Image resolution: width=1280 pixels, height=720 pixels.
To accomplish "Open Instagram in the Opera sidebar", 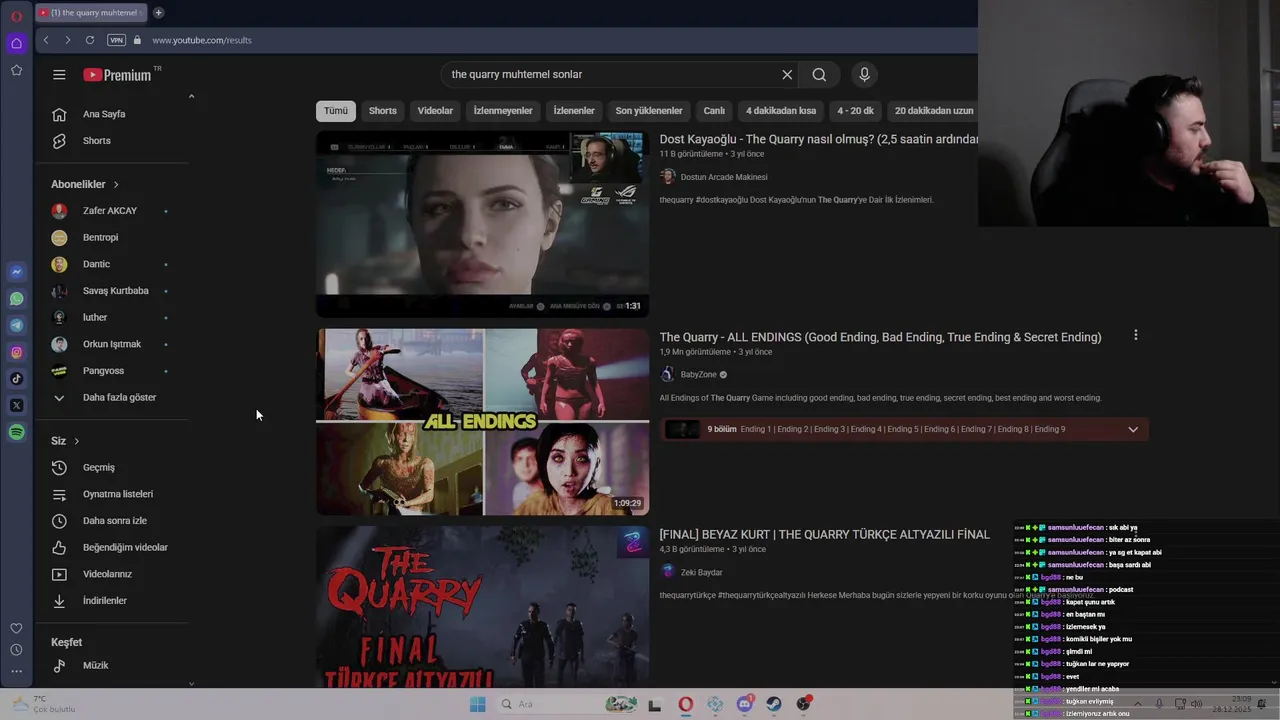I will 16,352.
